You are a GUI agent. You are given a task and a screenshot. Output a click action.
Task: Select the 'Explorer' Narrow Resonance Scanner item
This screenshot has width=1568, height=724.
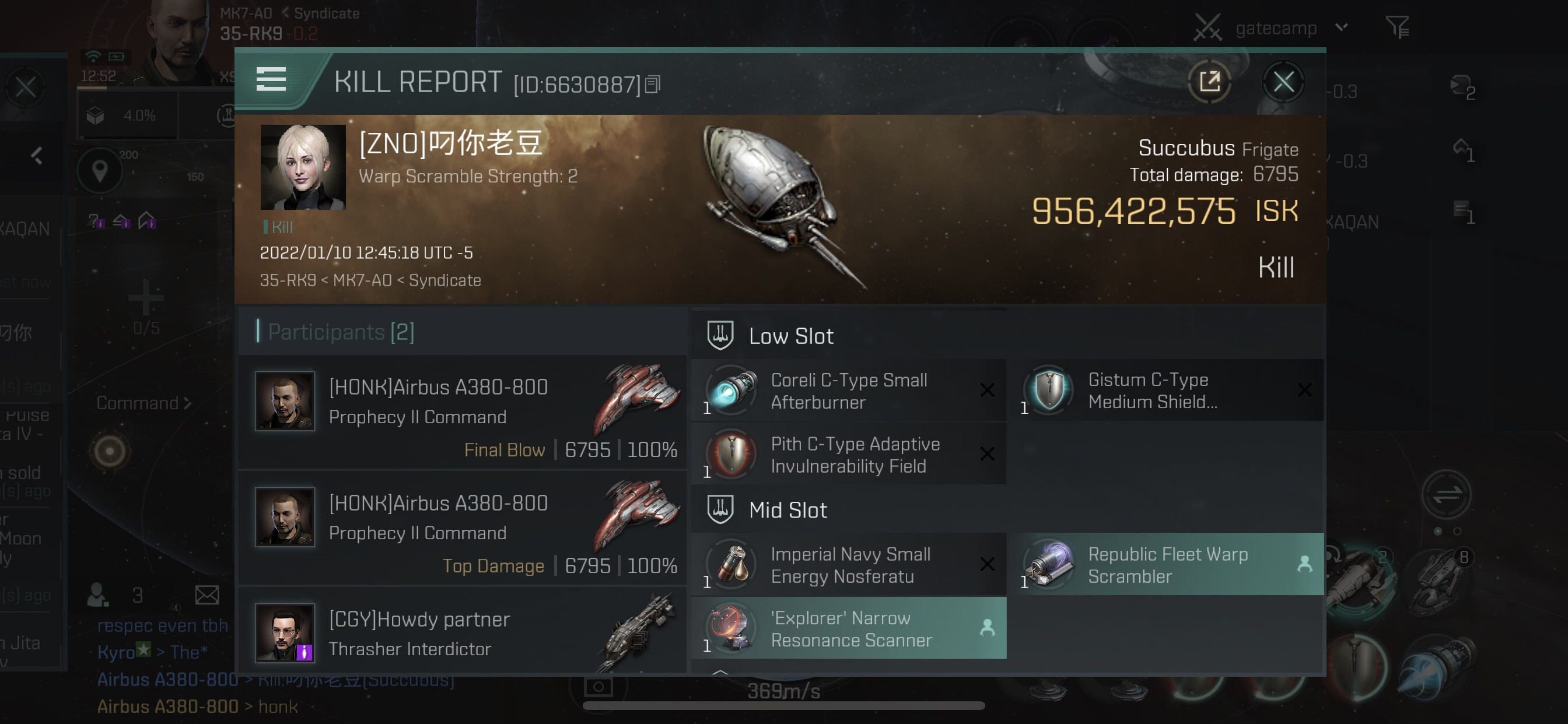pos(849,628)
